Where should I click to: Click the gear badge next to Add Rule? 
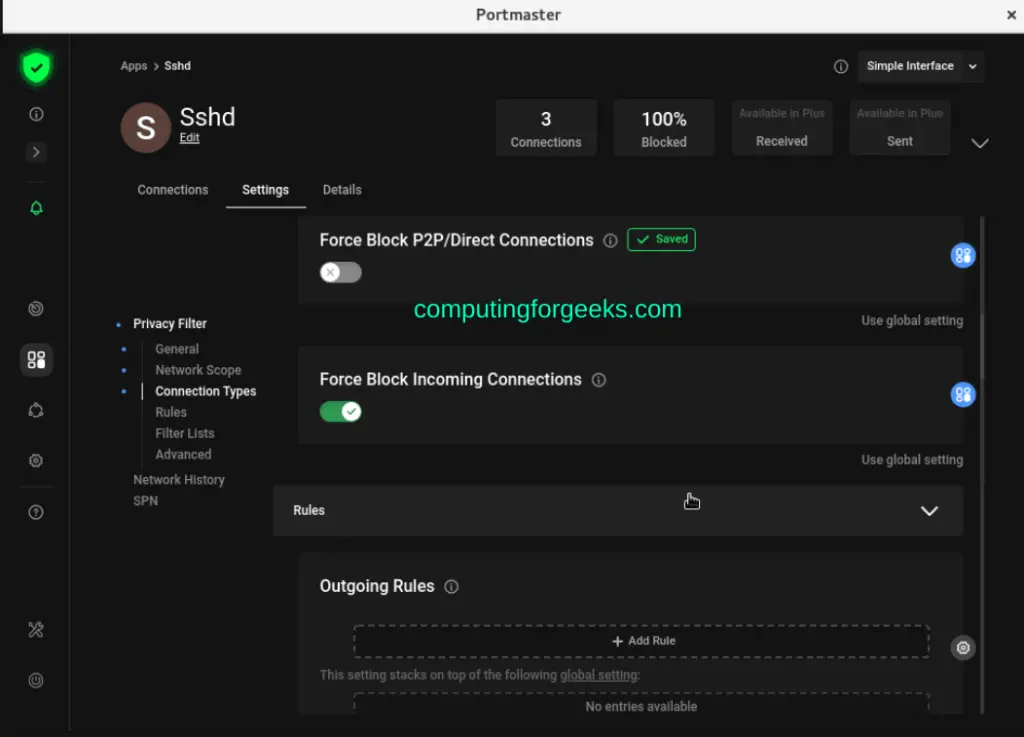pos(963,648)
